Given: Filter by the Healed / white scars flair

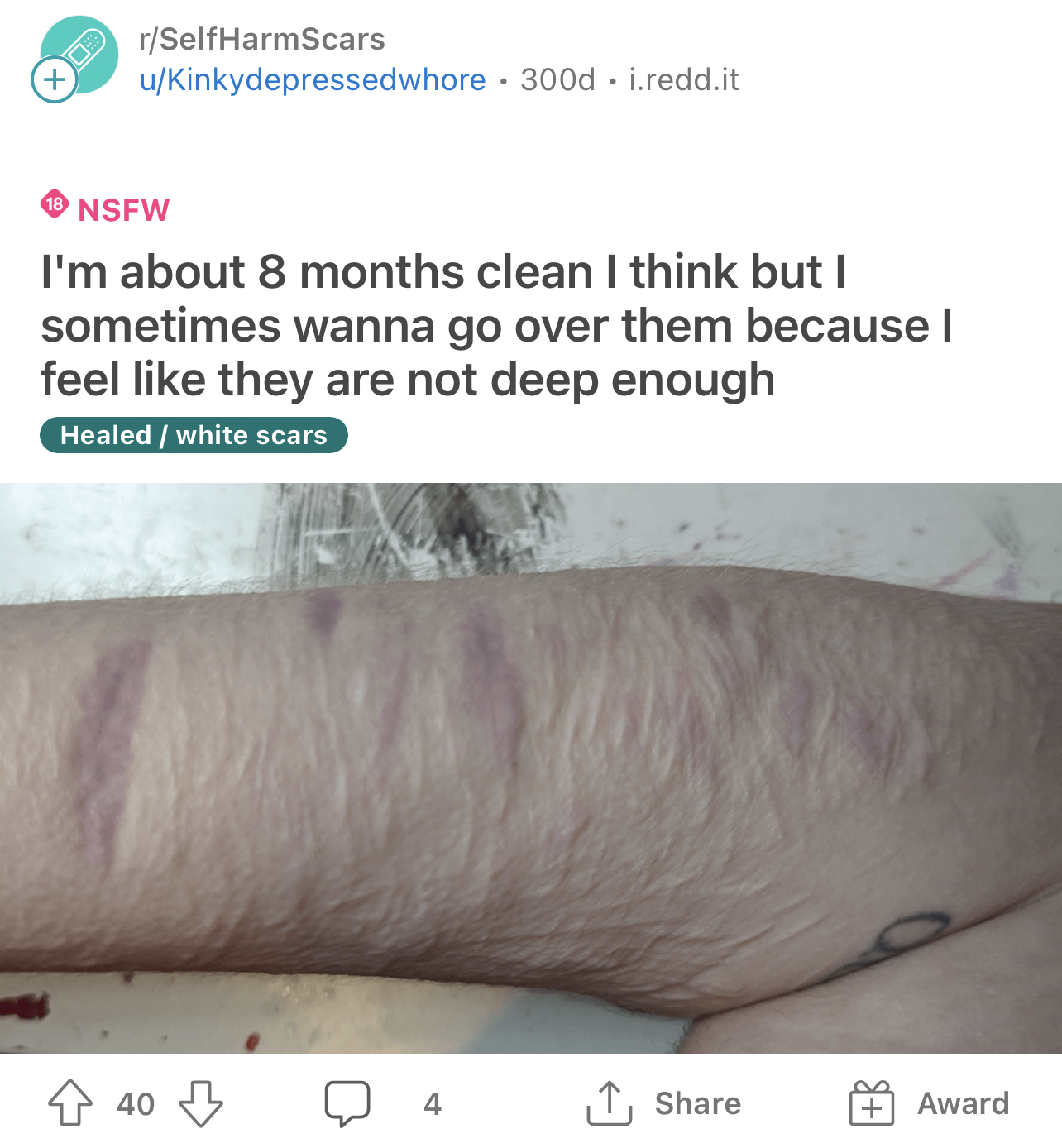Looking at the screenshot, I should (x=194, y=435).
